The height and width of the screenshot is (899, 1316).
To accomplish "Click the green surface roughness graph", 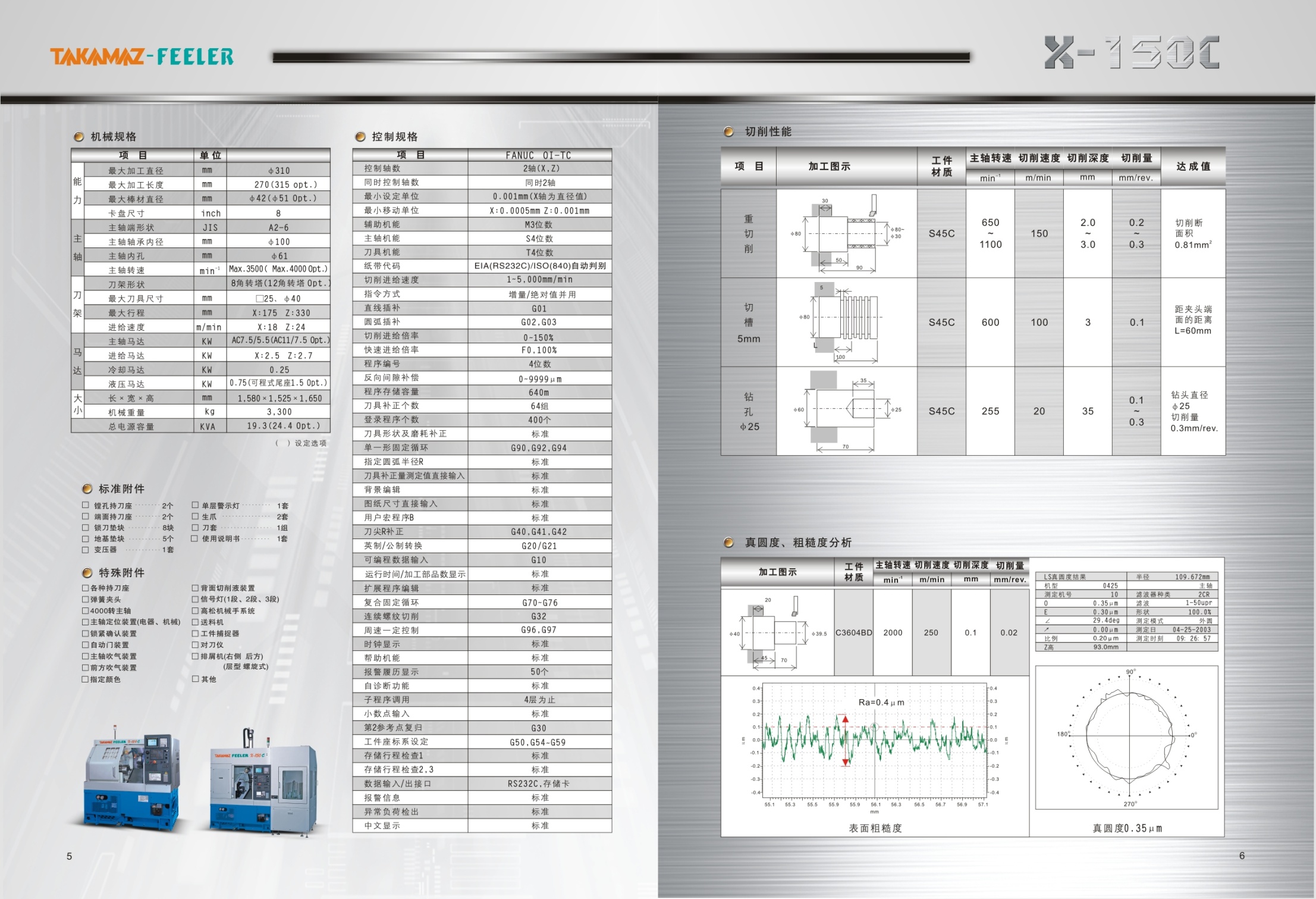I will 874,741.
